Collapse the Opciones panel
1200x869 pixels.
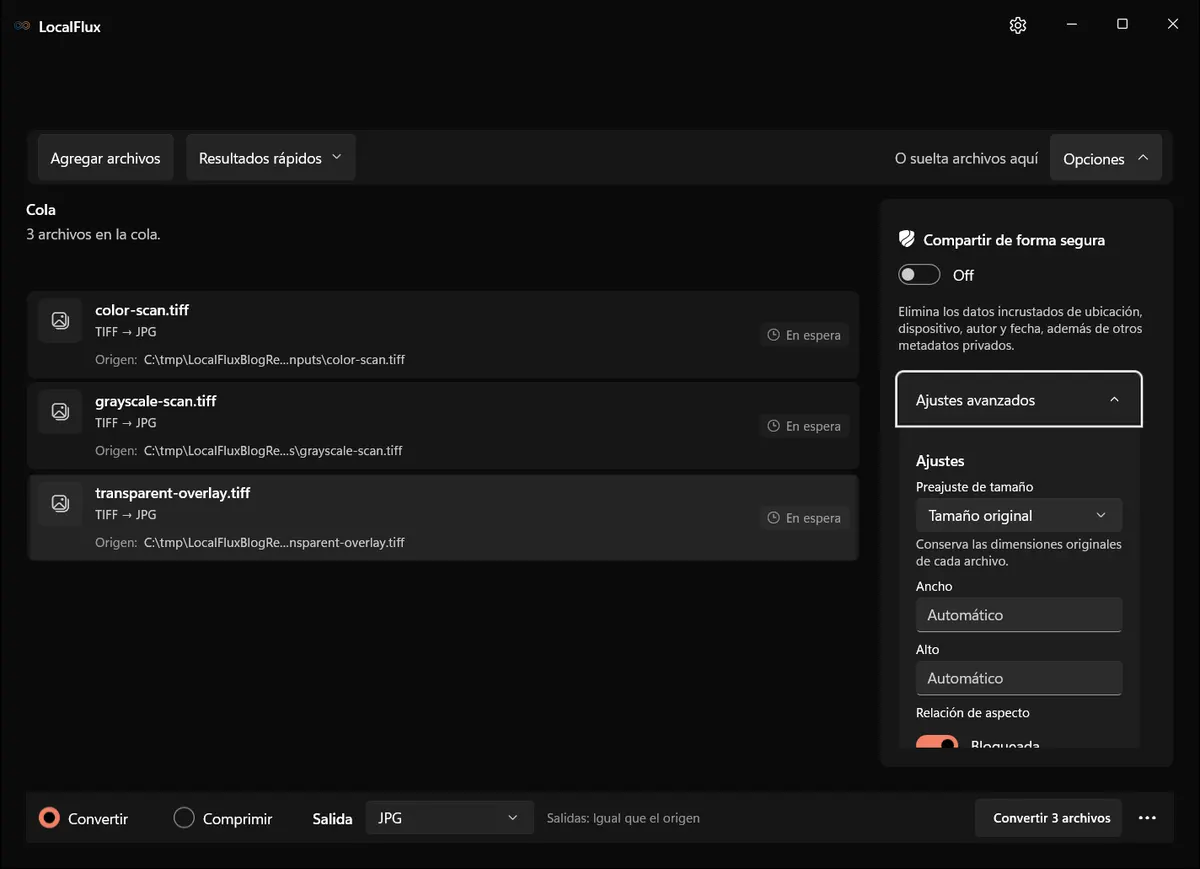point(1106,158)
